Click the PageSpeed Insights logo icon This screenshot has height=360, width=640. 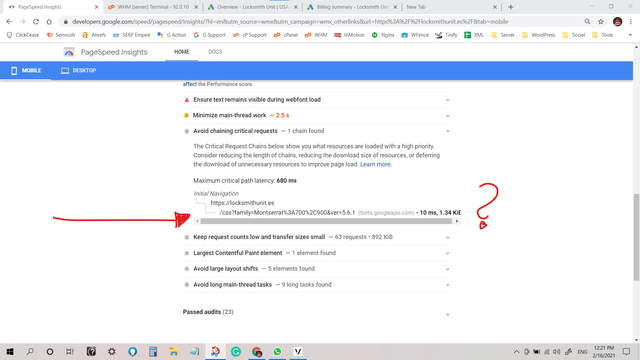(69, 52)
